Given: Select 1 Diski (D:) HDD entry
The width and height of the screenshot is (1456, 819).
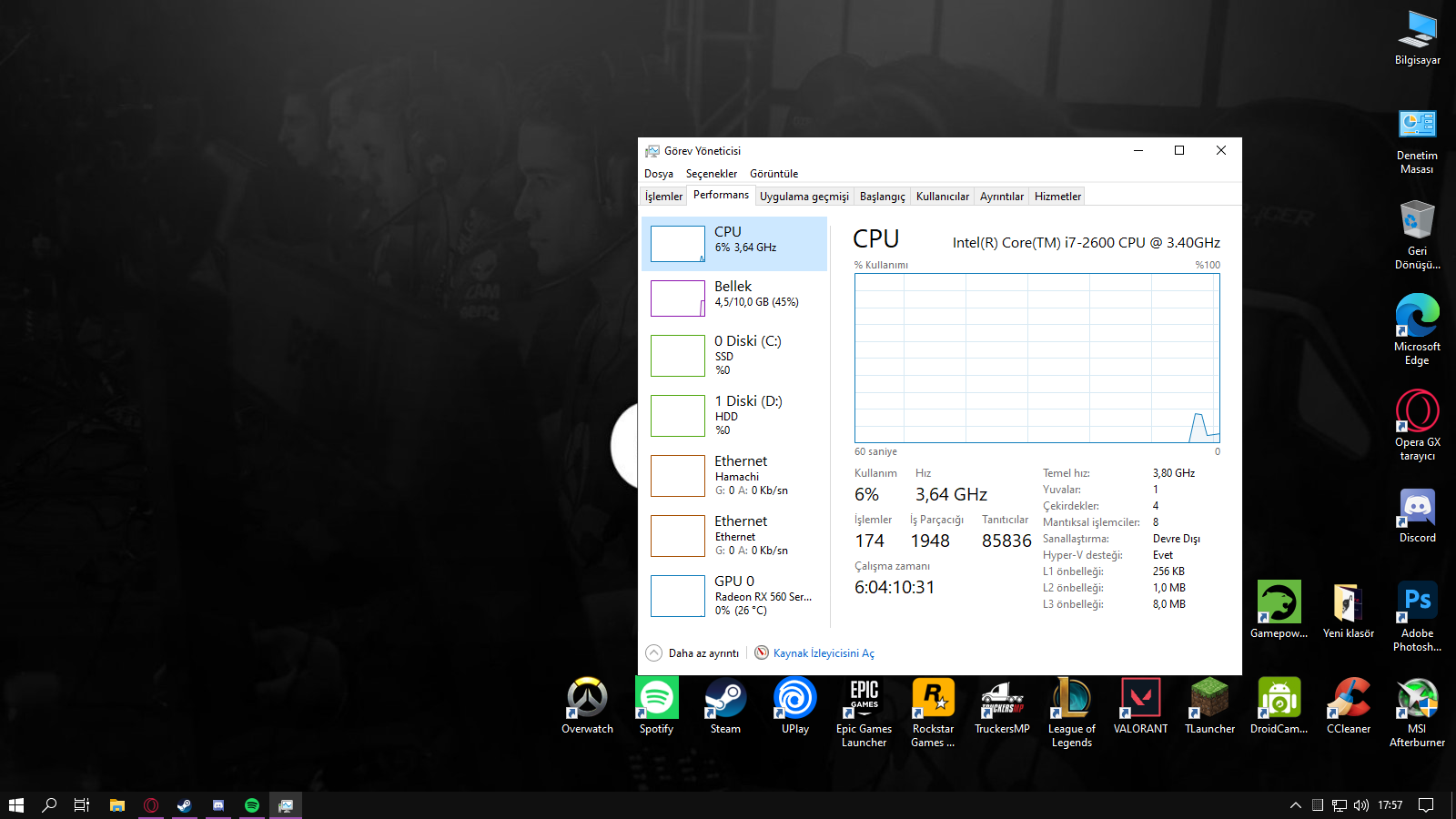Looking at the screenshot, I should pos(734,416).
